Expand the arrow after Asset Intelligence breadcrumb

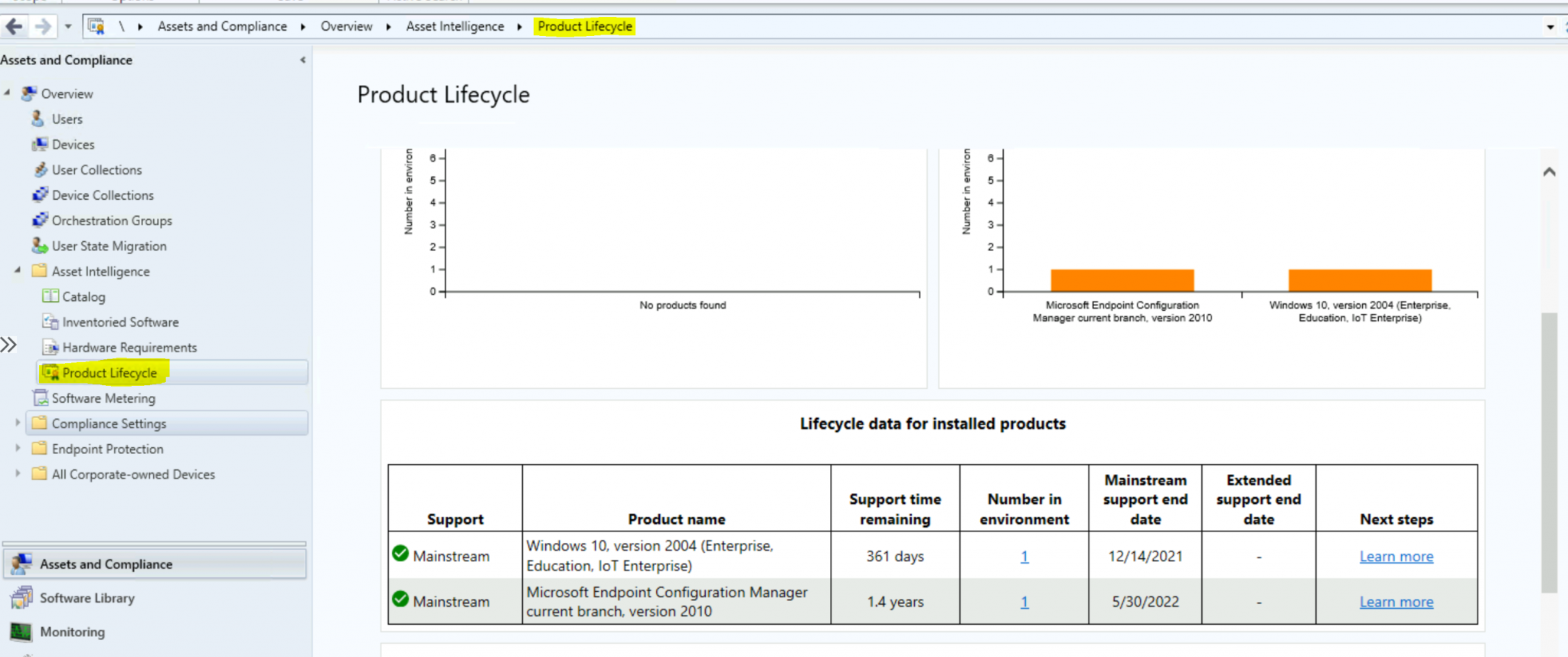tap(520, 27)
